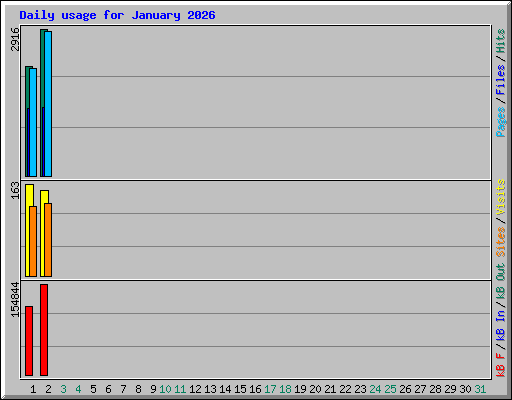Click the 'Hits' legend label

pyautogui.click(x=500, y=41)
